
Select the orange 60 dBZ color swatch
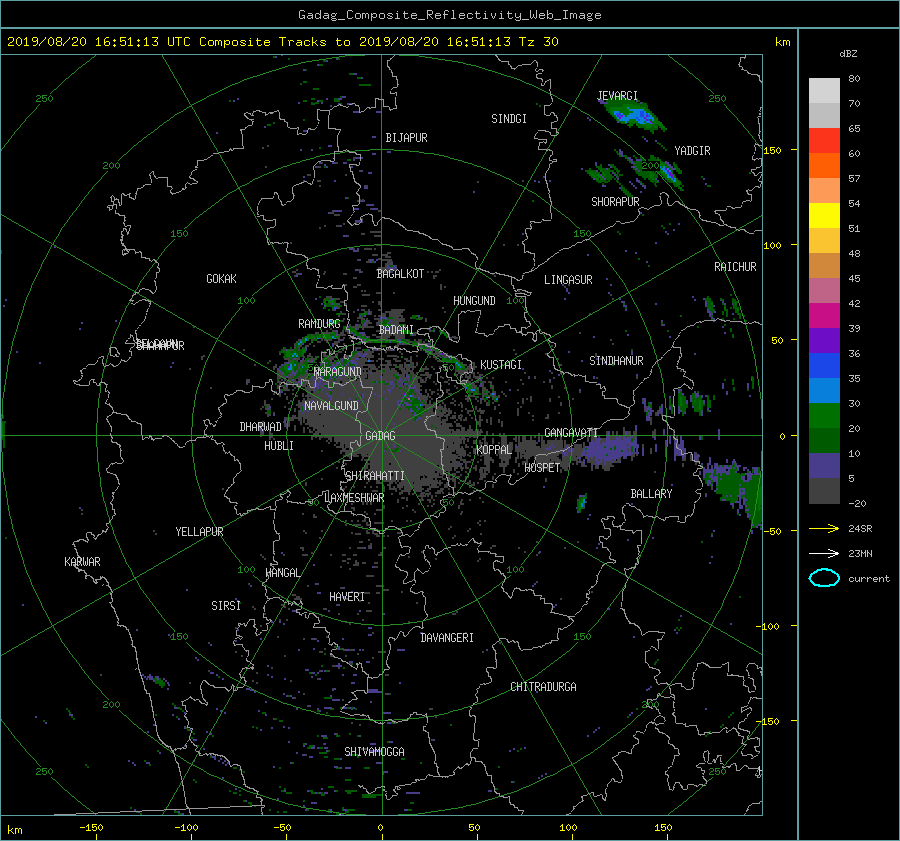click(824, 165)
